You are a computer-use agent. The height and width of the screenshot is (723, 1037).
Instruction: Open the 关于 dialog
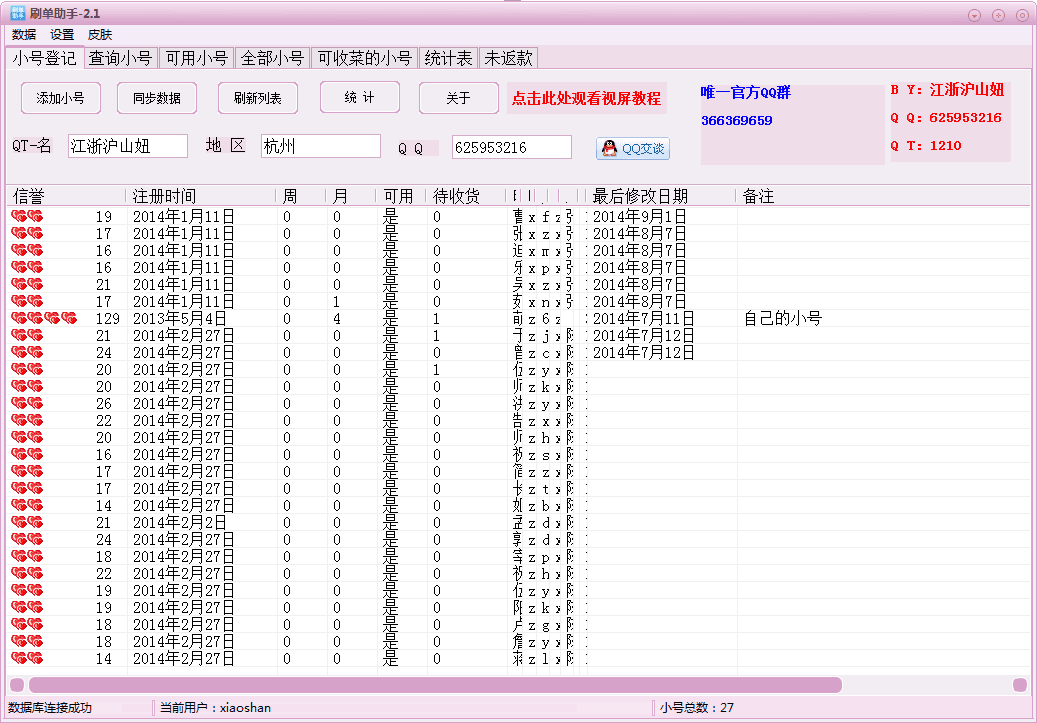point(458,97)
